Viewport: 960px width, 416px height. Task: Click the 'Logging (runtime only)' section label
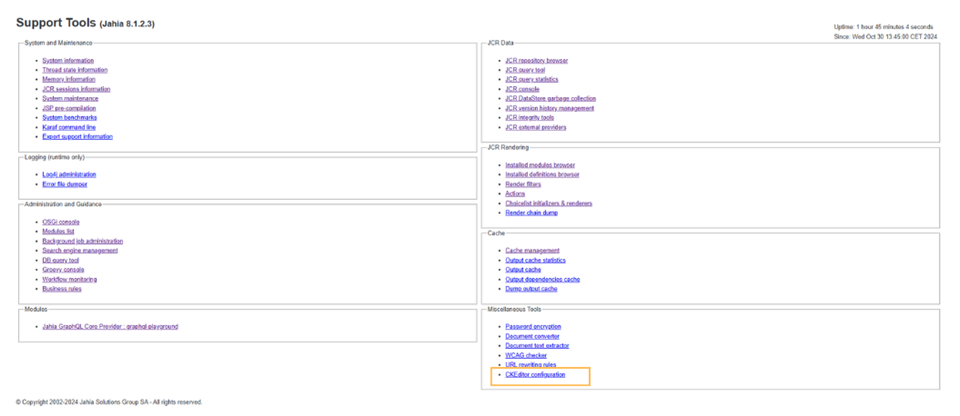pos(54,157)
